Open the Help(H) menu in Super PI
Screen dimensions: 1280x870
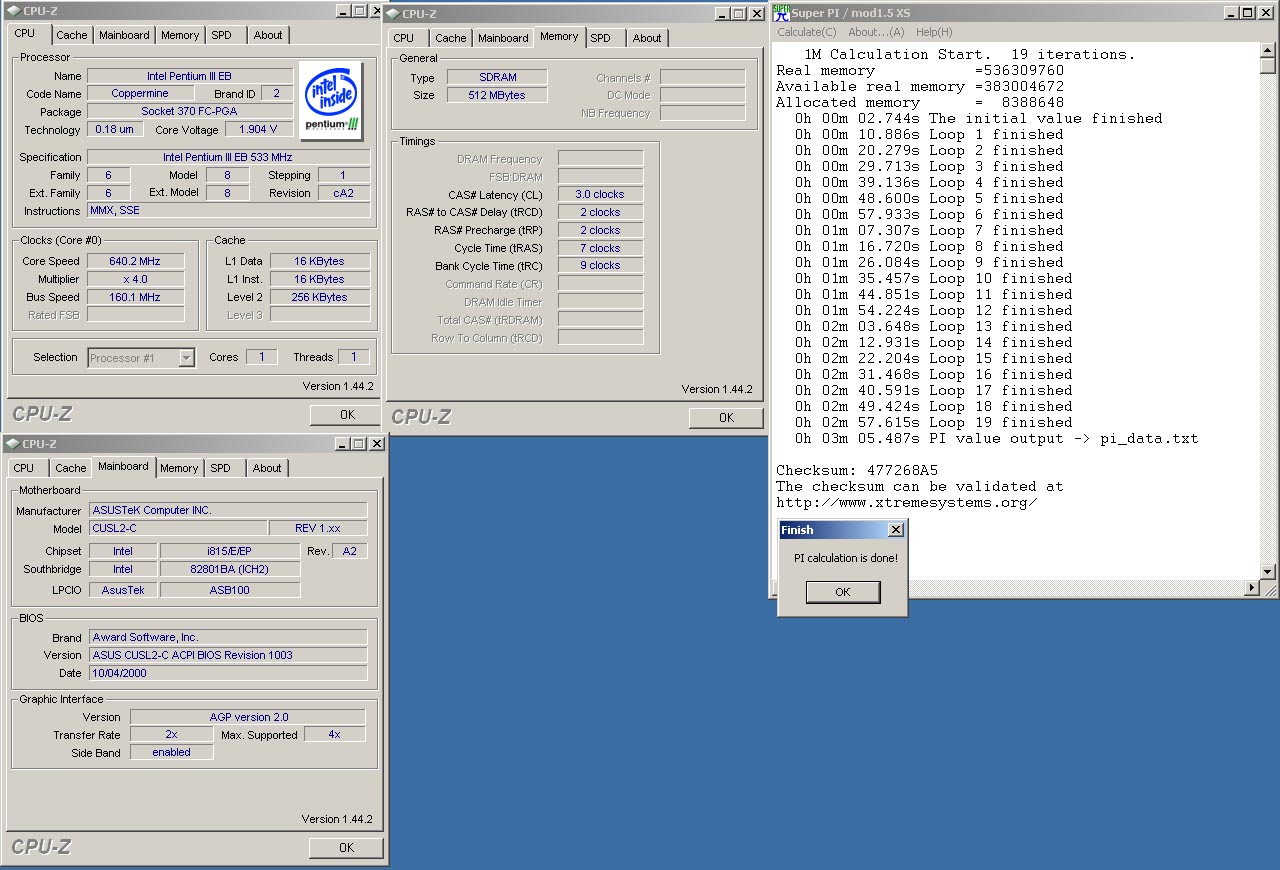click(x=934, y=32)
